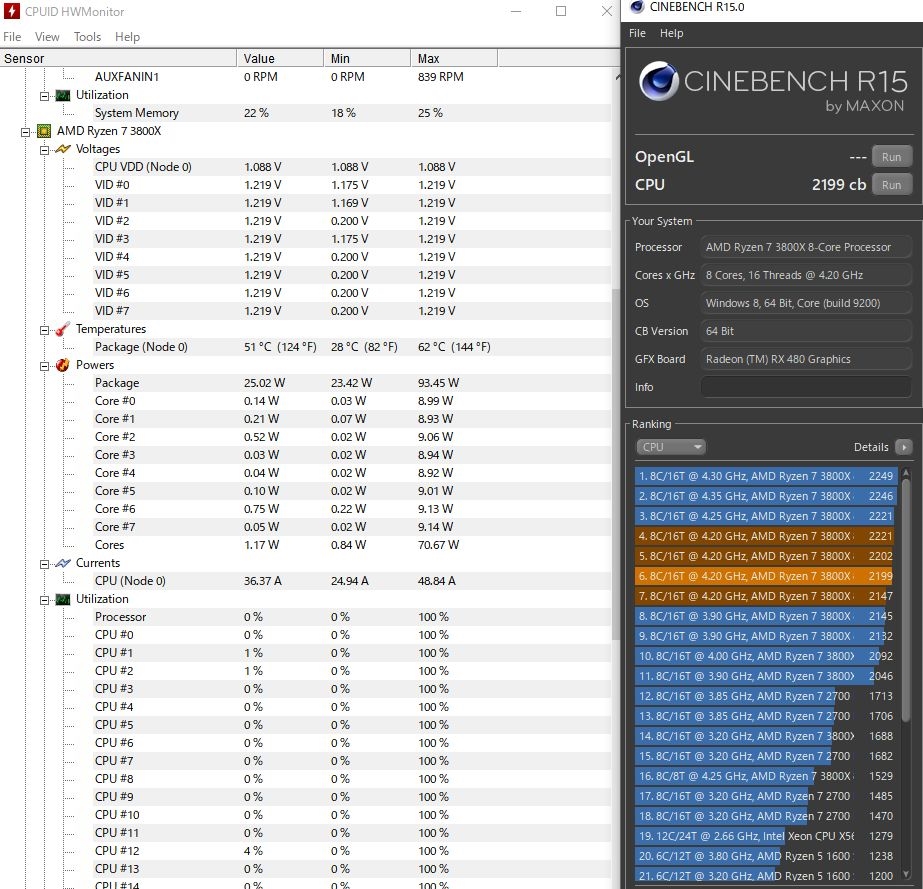This screenshot has height=889, width=923.
Task: Click the upper Utilization graph icon under AUXFANIN1
Action: 62,95
